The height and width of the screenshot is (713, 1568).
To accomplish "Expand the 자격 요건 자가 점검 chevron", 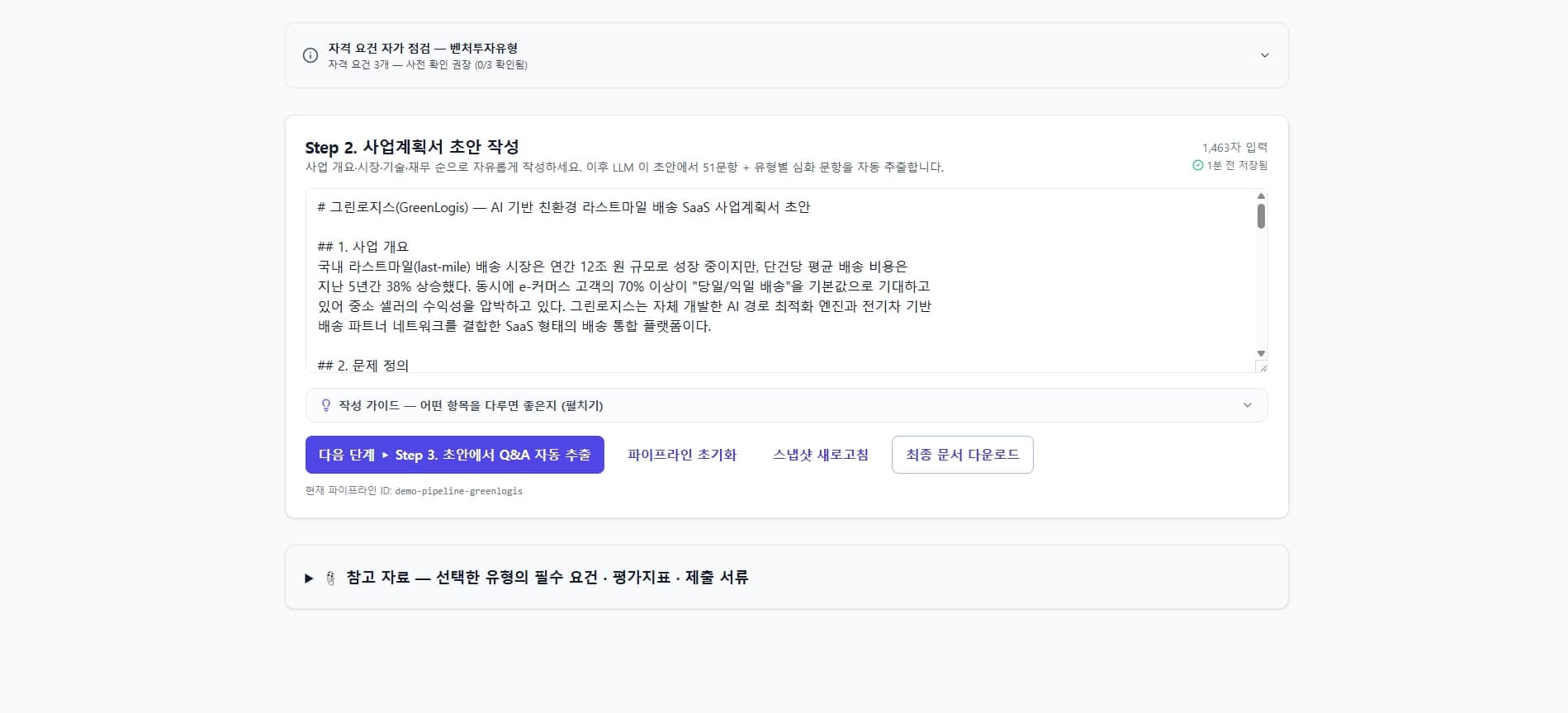I will [x=1264, y=55].
